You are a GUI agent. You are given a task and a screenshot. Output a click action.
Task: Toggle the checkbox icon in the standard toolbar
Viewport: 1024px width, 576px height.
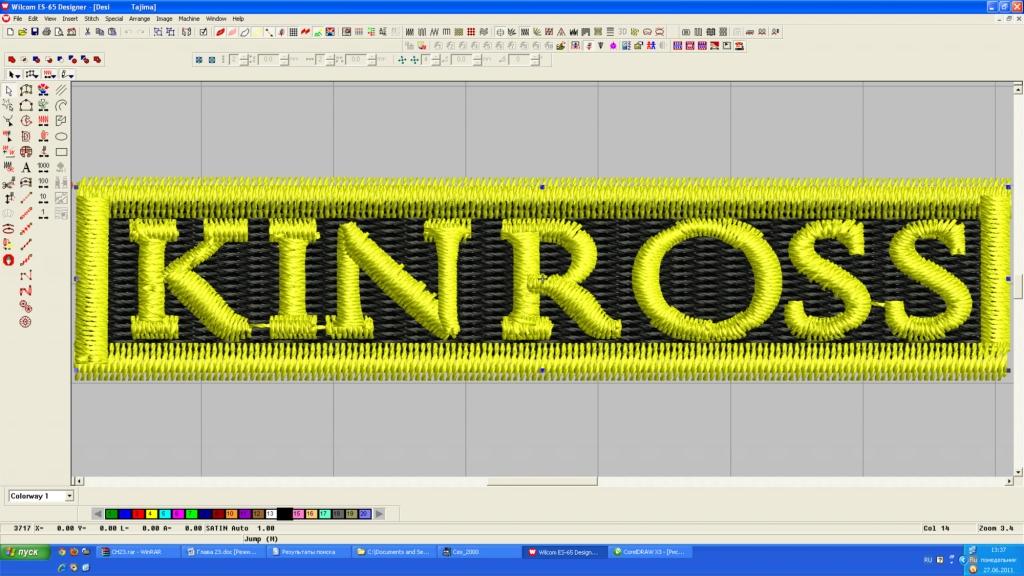tap(204, 32)
